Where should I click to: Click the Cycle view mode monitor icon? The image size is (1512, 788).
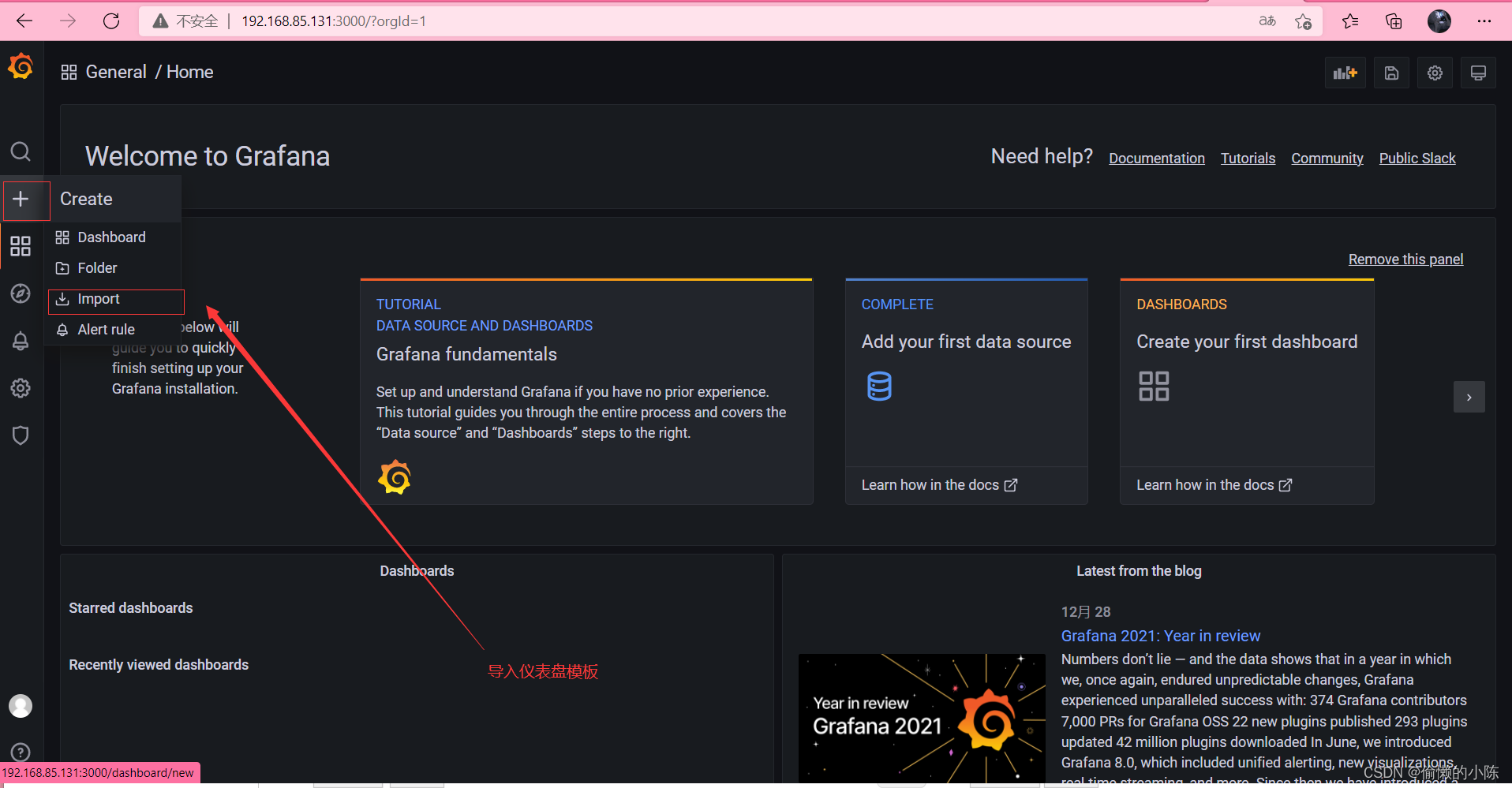[x=1479, y=73]
